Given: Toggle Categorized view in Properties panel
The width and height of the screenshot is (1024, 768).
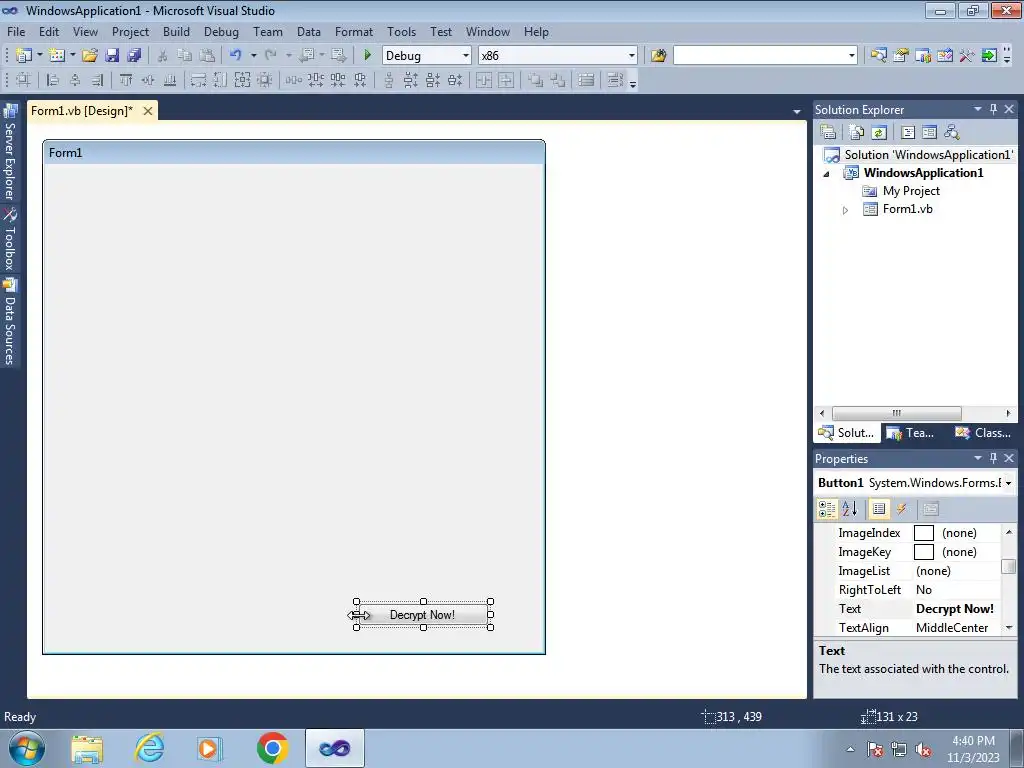Looking at the screenshot, I should click(x=827, y=509).
